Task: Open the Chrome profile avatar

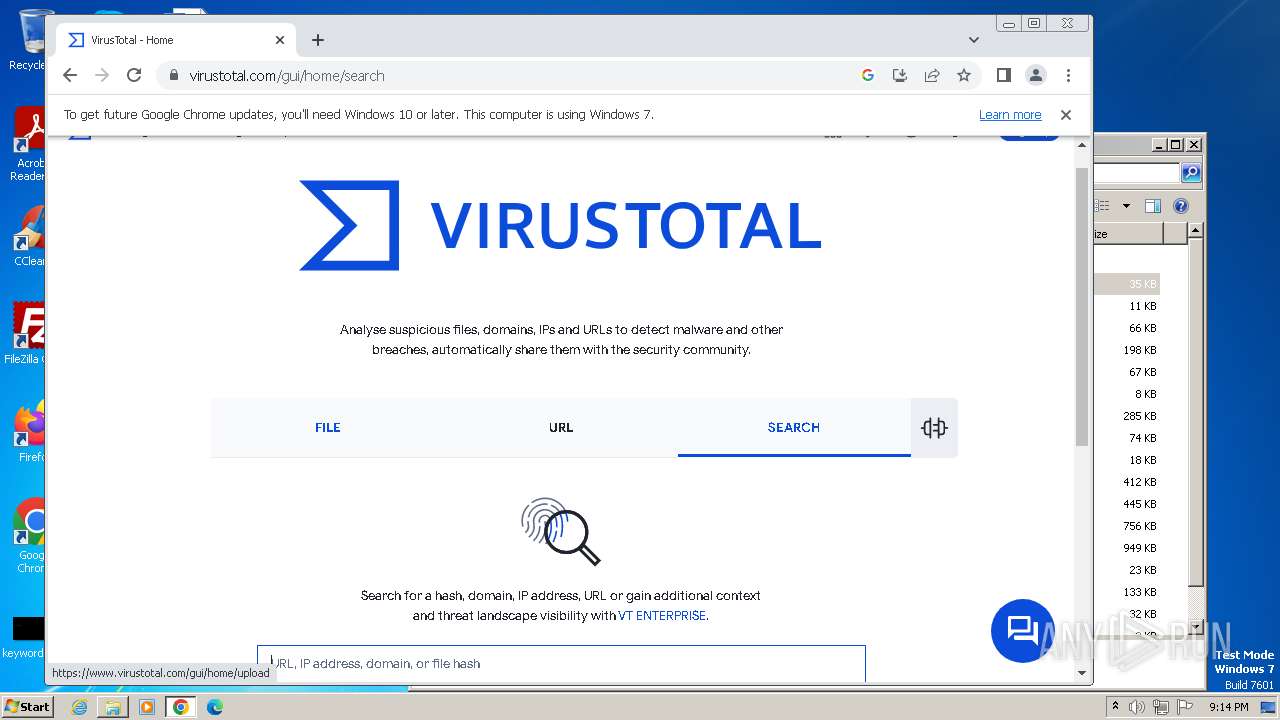Action: tap(1036, 75)
